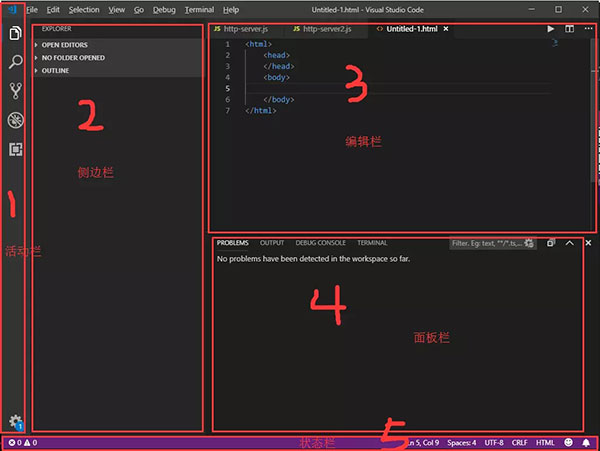Screen dimensions: 600x451
Task: Toggle maximized panel size with chevron
Action: pos(569,243)
